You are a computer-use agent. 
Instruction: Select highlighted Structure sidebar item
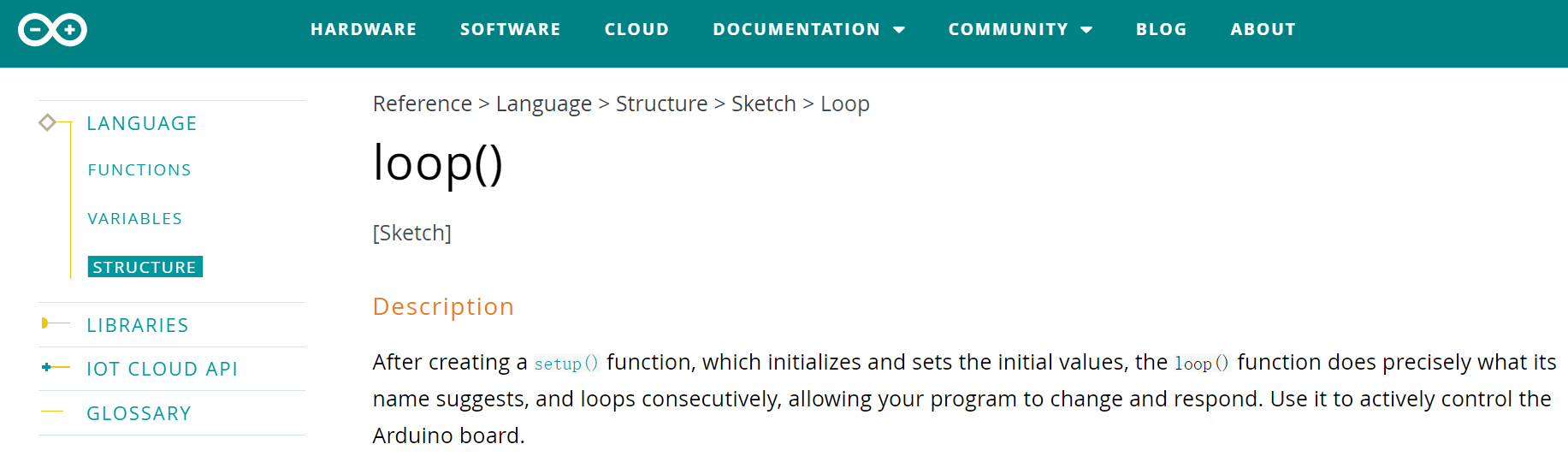(x=145, y=267)
